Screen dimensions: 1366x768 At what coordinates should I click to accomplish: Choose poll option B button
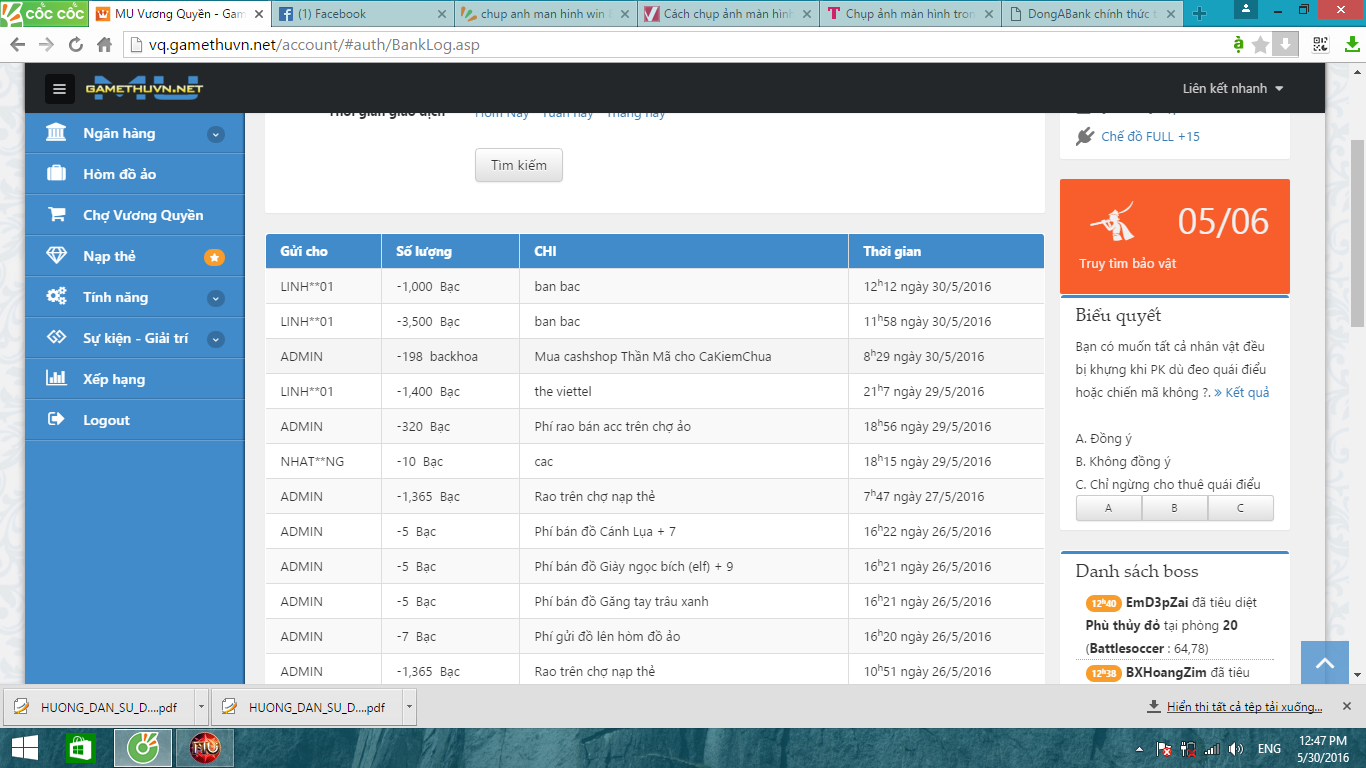[x=1174, y=508]
